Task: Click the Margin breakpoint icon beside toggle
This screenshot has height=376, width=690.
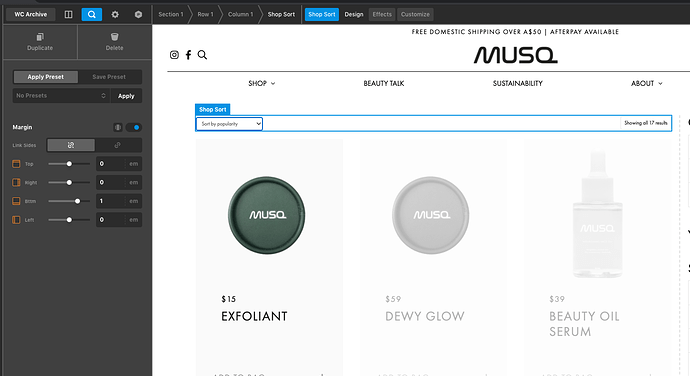Action: pos(118,127)
